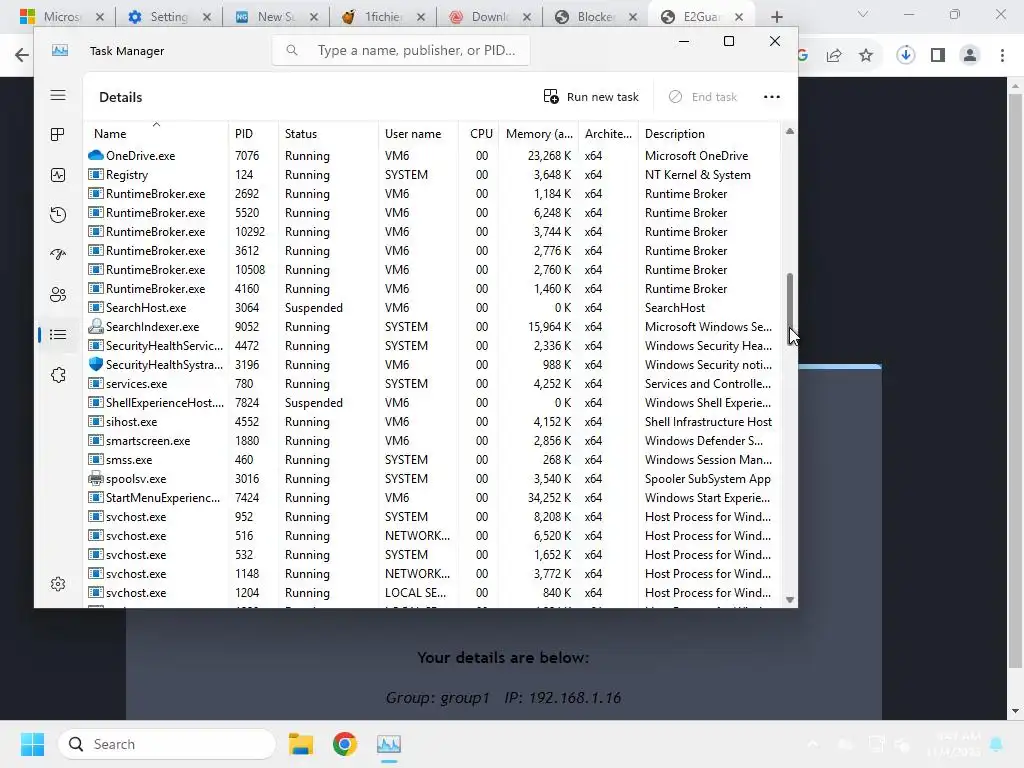Click the Task Manager search box

(x=401, y=50)
